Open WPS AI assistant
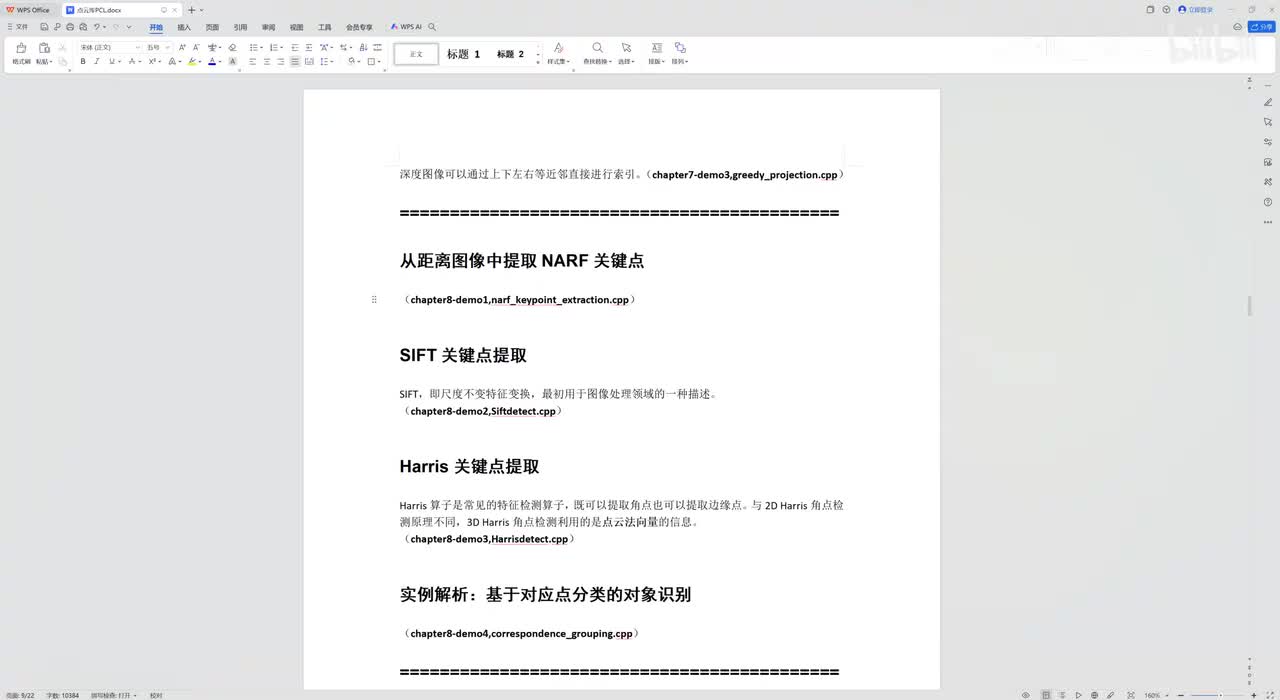 (x=406, y=27)
